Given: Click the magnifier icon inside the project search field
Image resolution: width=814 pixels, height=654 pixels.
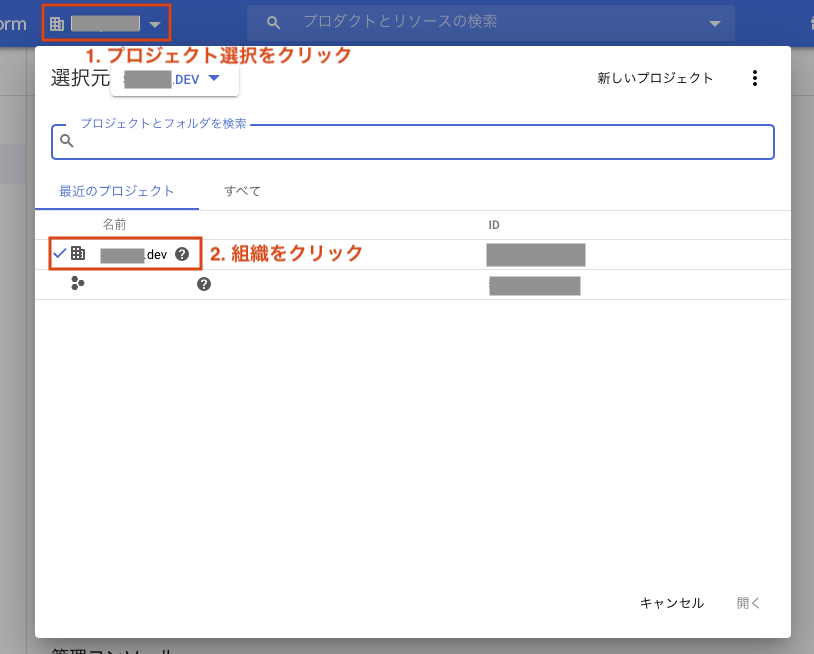Looking at the screenshot, I should click(x=66, y=142).
